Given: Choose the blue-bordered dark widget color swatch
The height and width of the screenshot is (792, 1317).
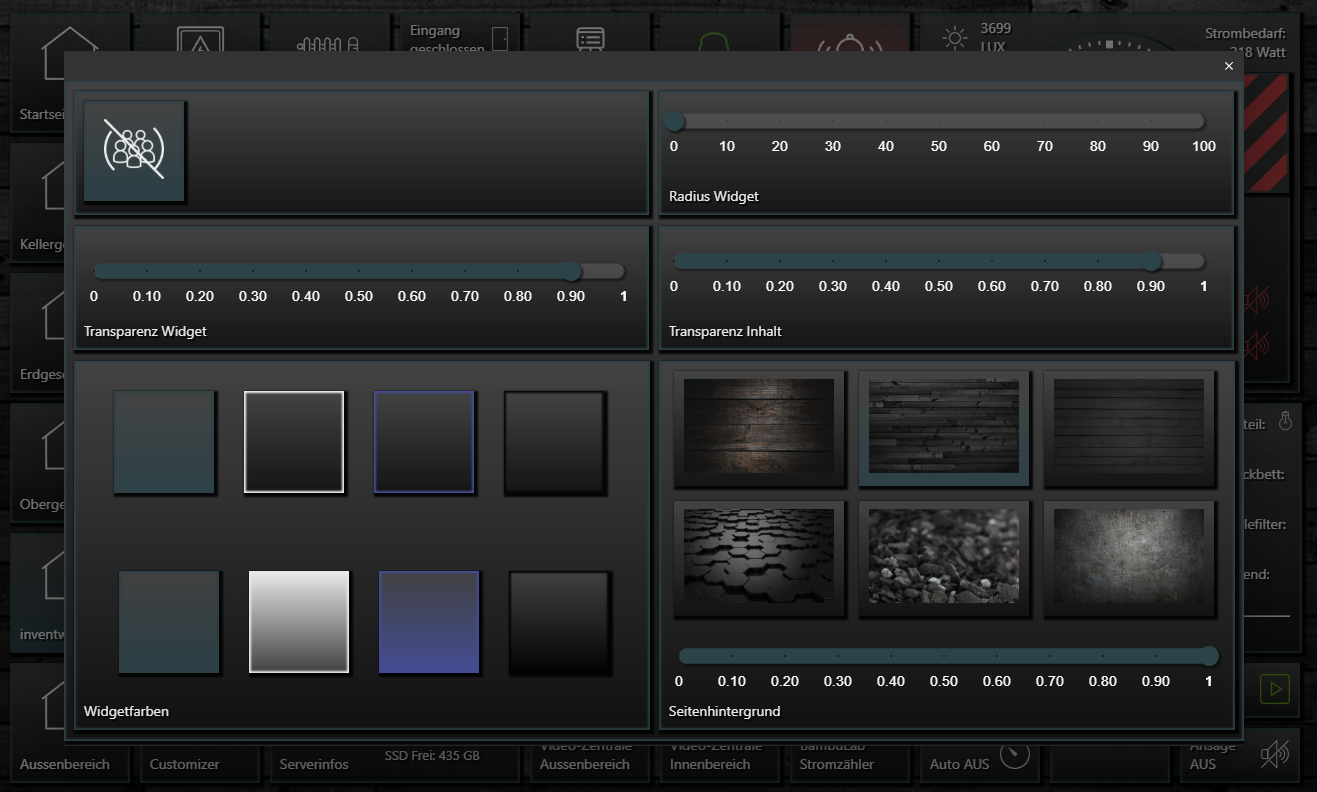Looking at the screenshot, I should point(424,442).
